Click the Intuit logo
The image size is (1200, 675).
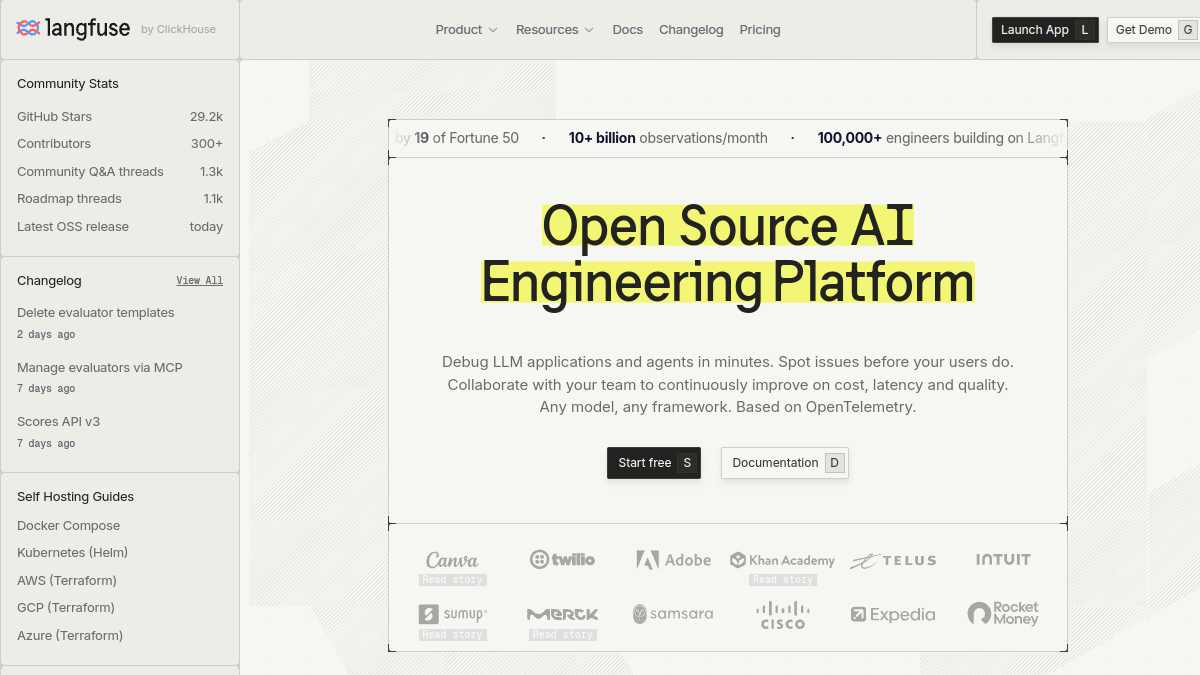pos(1003,560)
